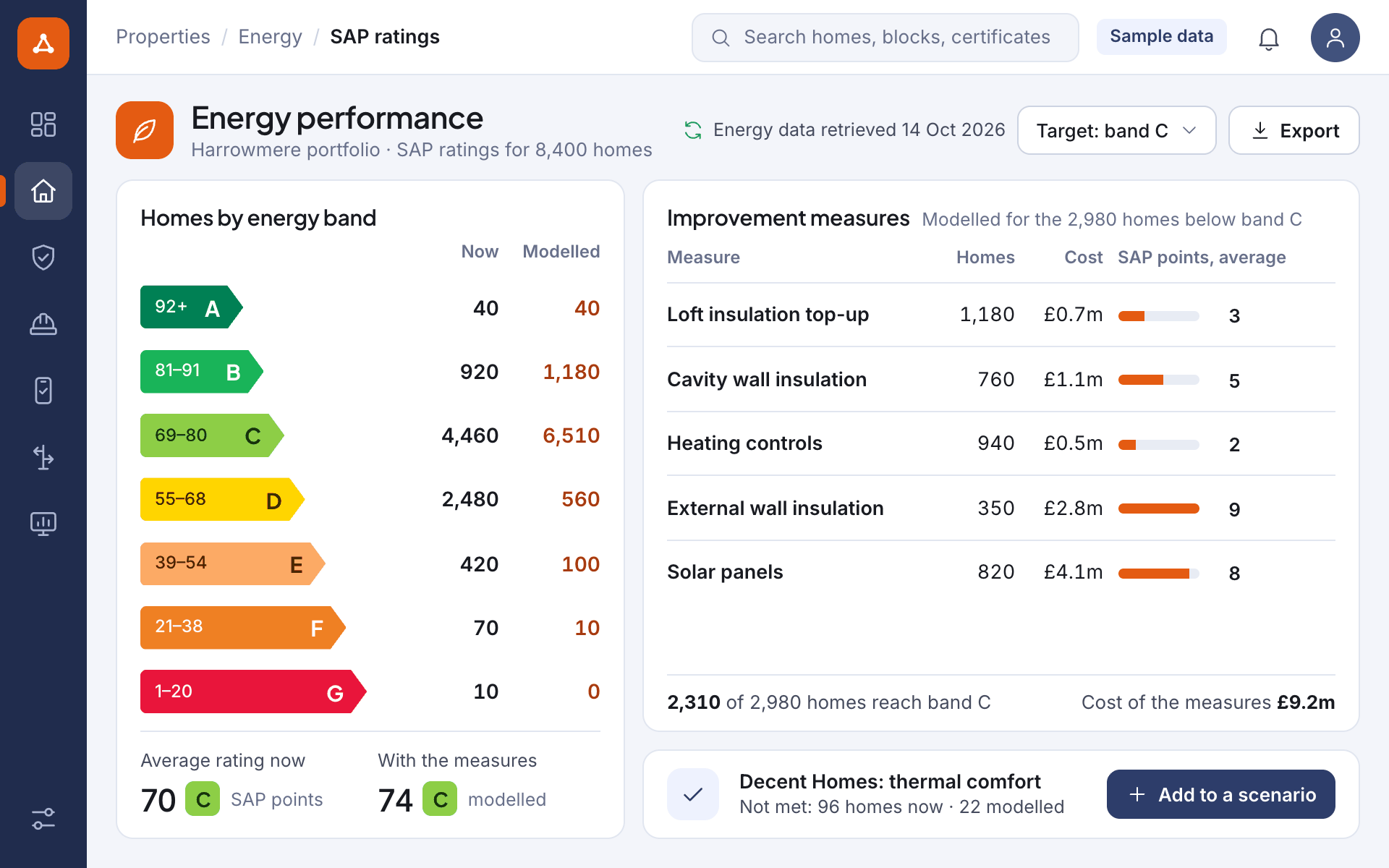Click the 39–54 E band bar
Image resolution: width=1389 pixels, height=868 pixels.
[x=233, y=563]
